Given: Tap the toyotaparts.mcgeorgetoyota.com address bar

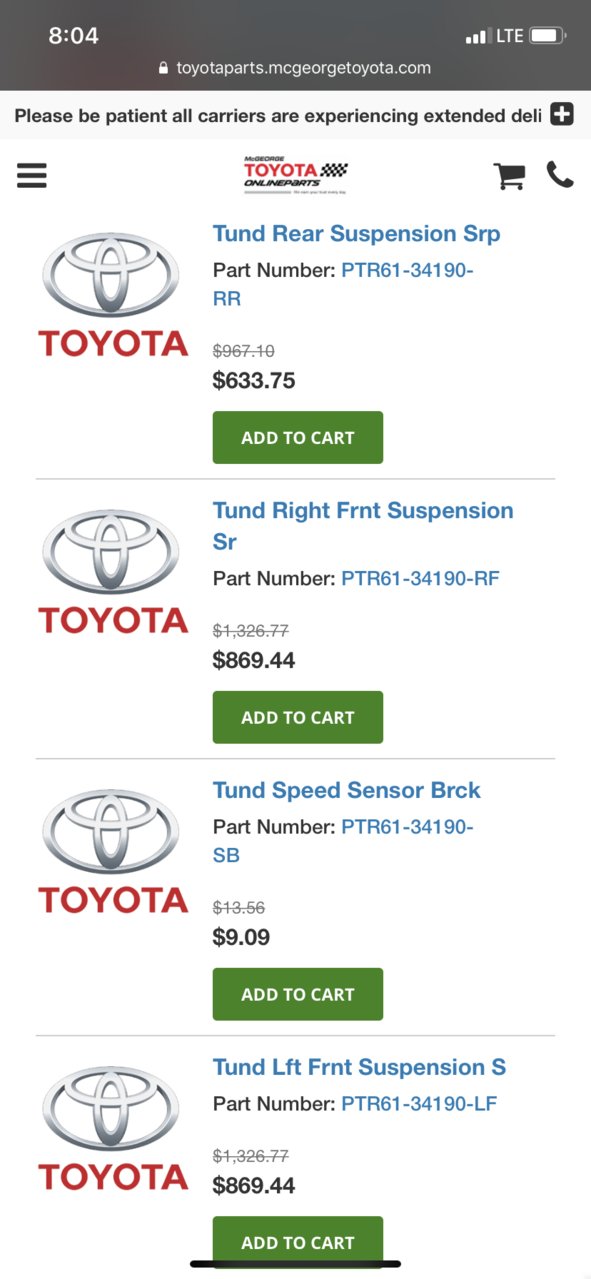Looking at the screenshot, I should (x=295, y=68).
